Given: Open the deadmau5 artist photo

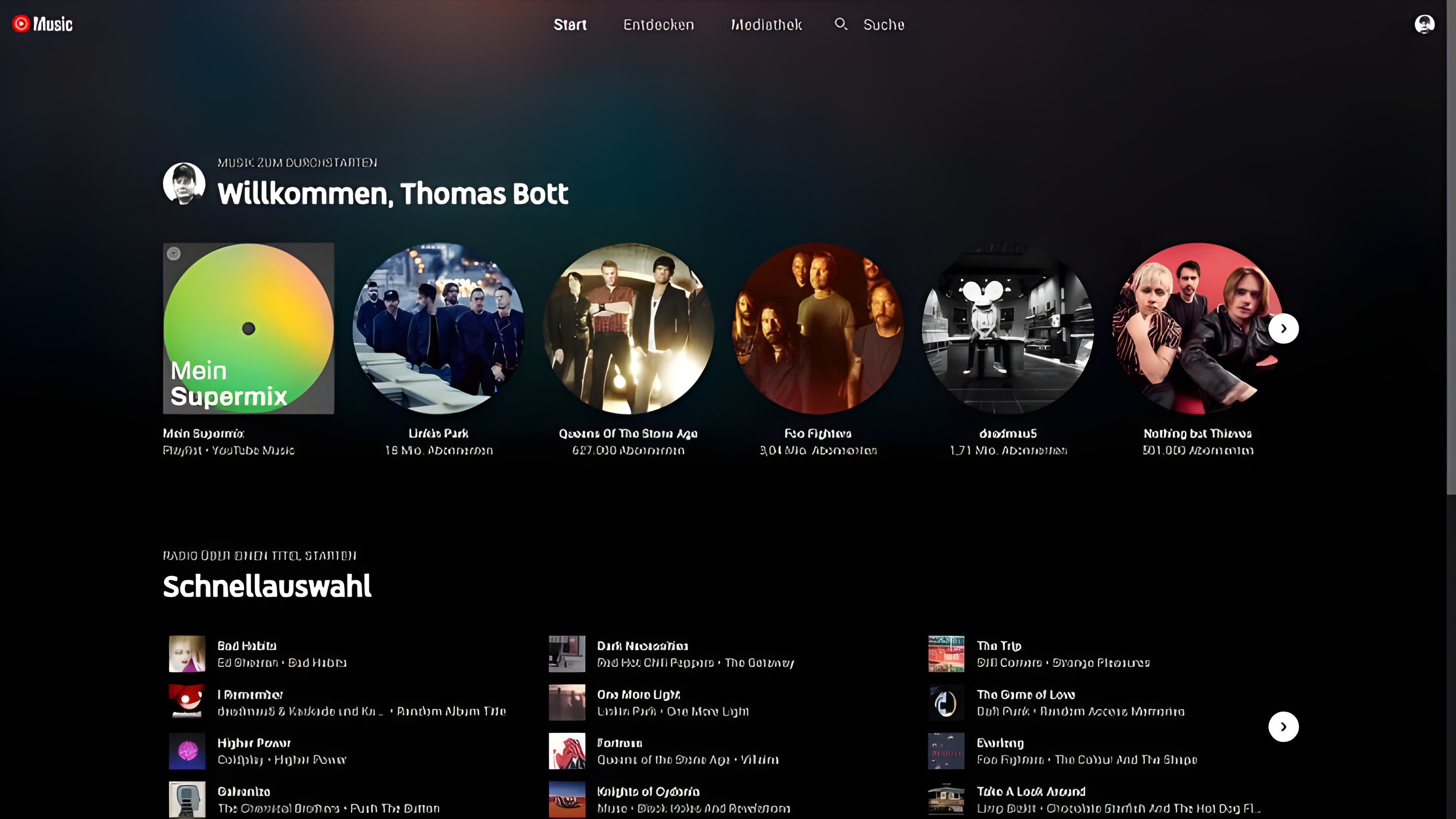Looking at the screenshot, I should click(1008, 328).
